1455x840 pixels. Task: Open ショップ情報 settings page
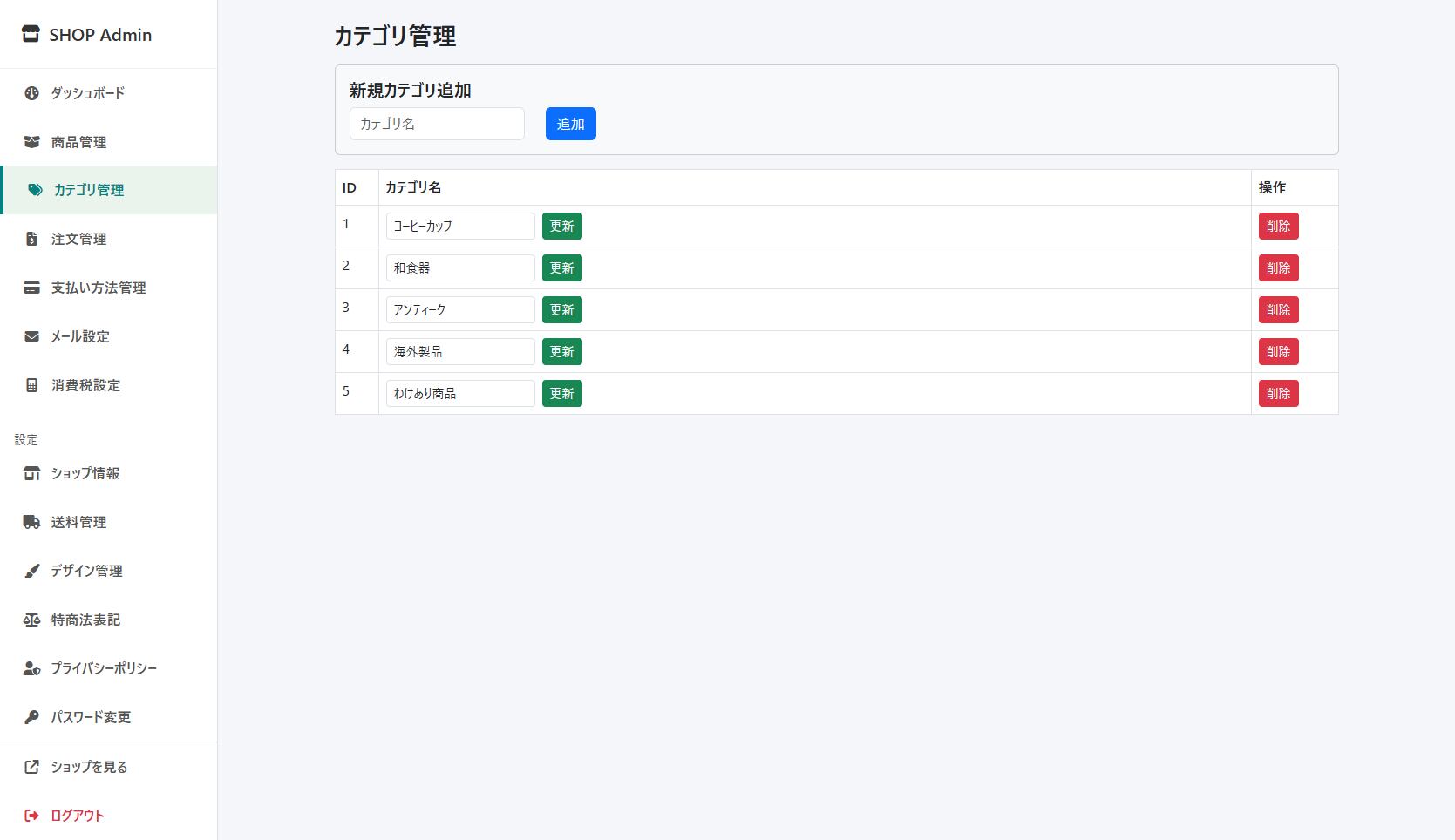coord(85,473)
